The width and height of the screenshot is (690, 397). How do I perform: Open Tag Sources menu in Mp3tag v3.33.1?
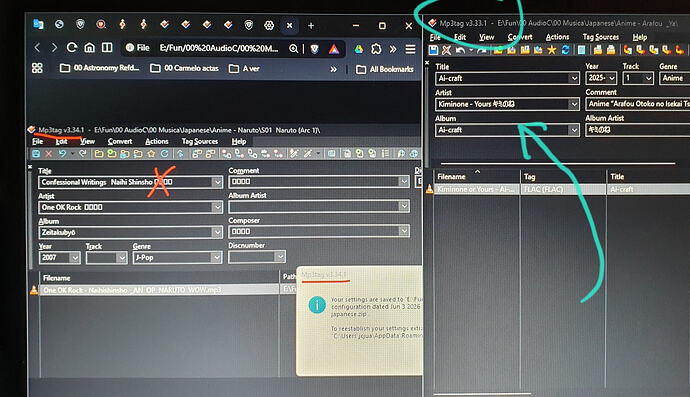[601, 37]
